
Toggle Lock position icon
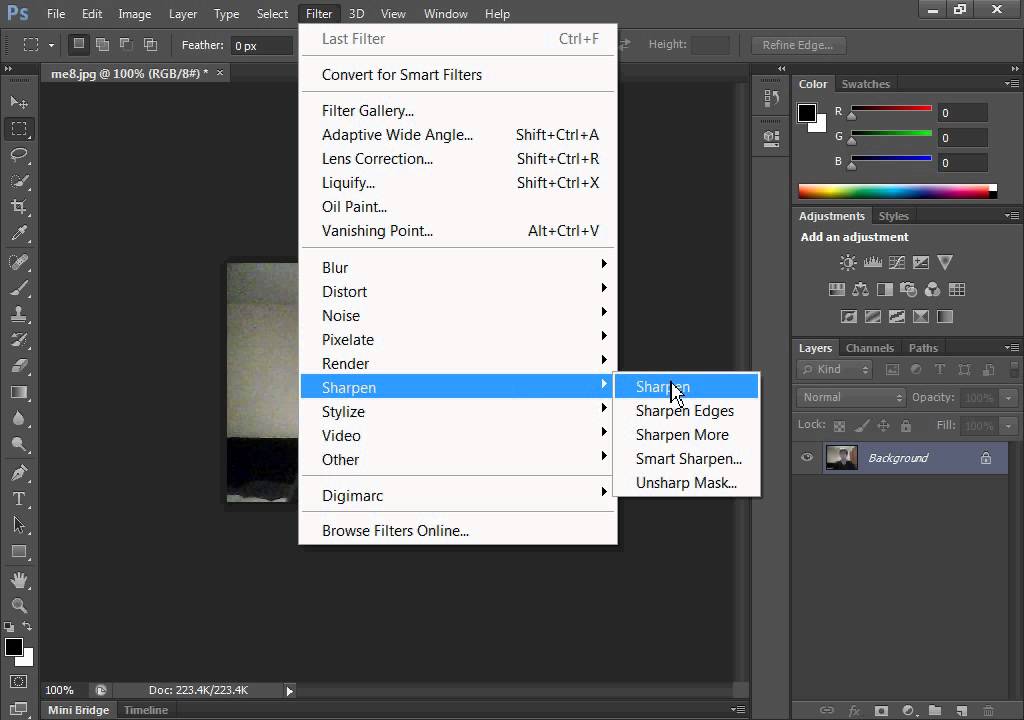(884, 426)
